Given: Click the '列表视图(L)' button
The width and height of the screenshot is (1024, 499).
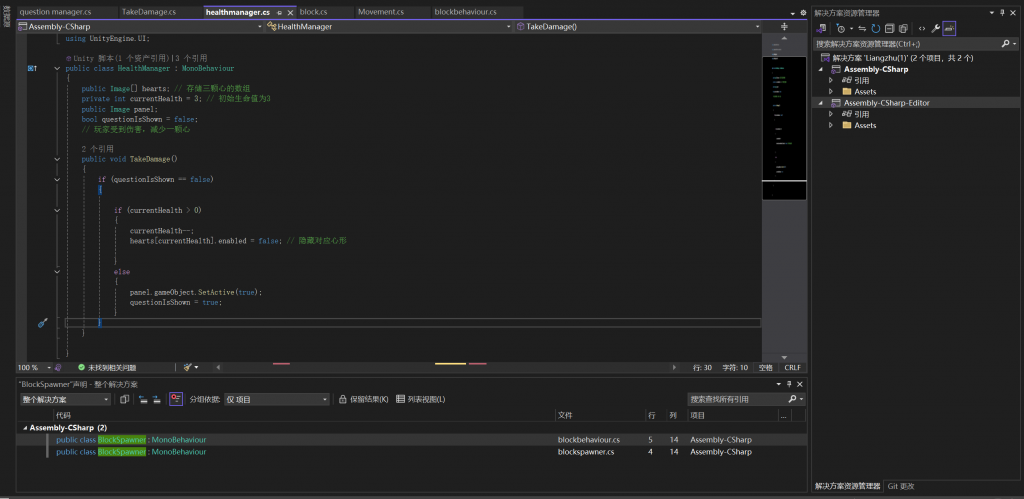Looking at the screenshot, I should [x=421, y=399].
